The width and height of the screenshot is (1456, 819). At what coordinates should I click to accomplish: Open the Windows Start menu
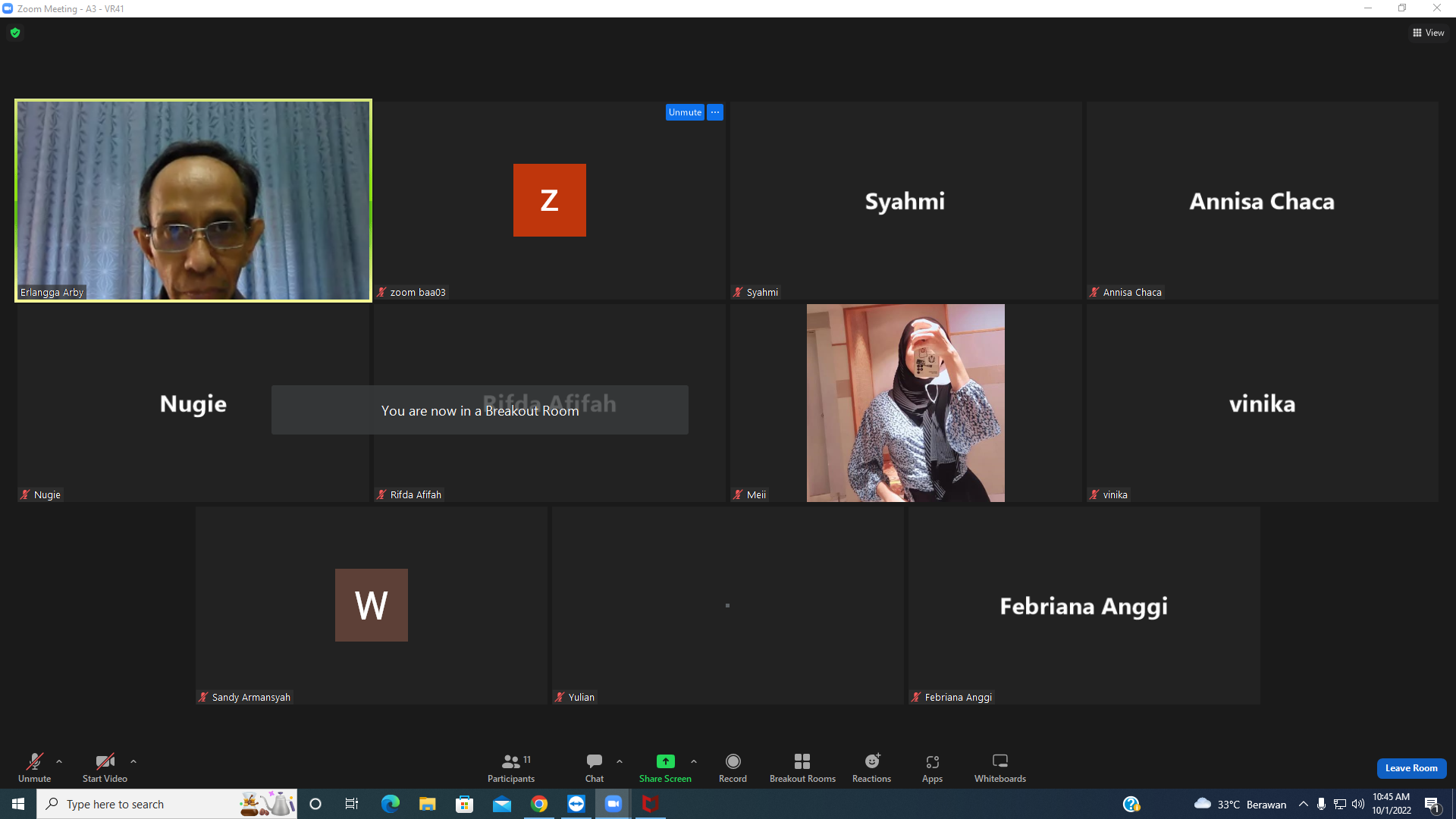pos(18,804)
